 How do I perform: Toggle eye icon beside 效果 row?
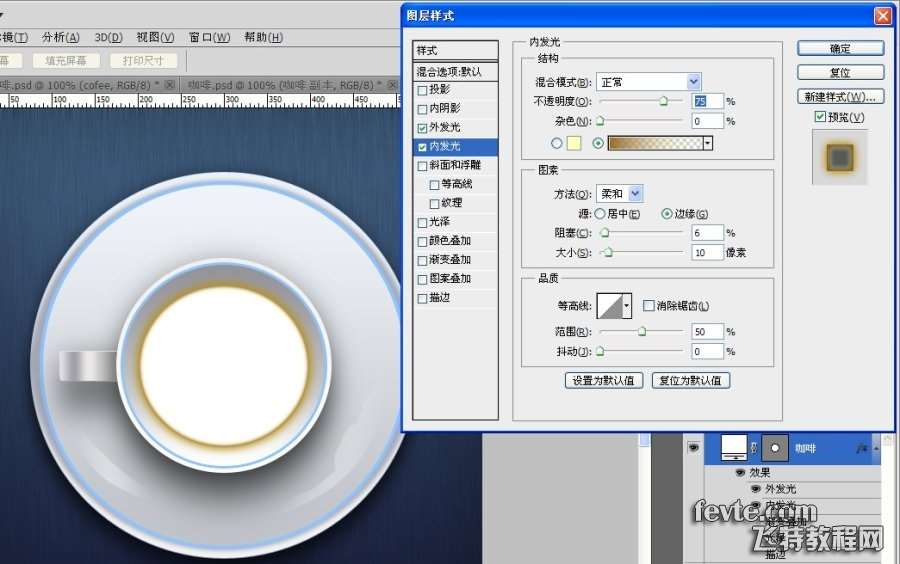740,472
